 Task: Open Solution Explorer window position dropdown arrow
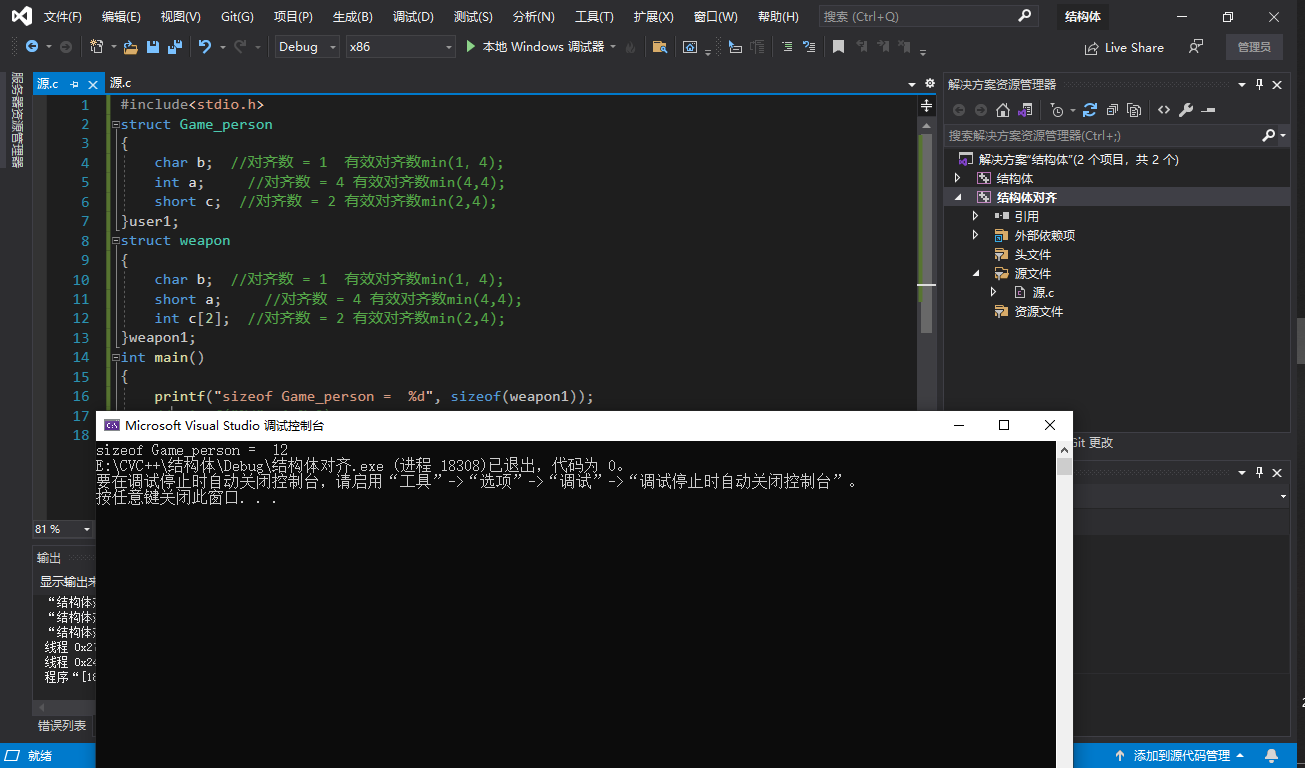click(1242, 85)
